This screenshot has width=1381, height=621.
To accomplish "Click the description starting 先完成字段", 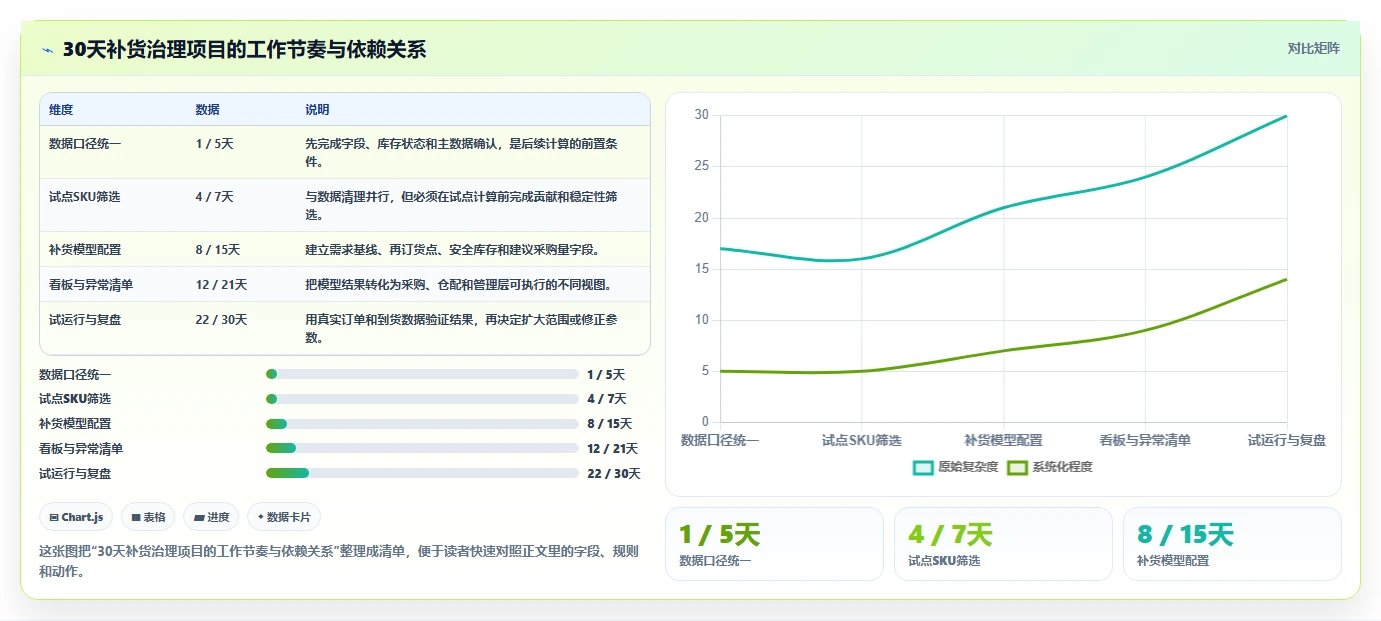I will click(461, 152).
